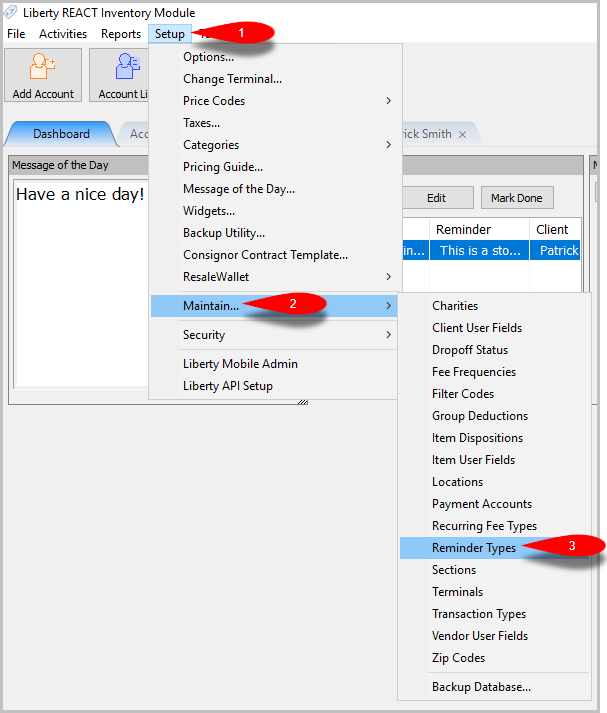Choose Item User Fields
607x713 pixels.
tap(473, 460)
